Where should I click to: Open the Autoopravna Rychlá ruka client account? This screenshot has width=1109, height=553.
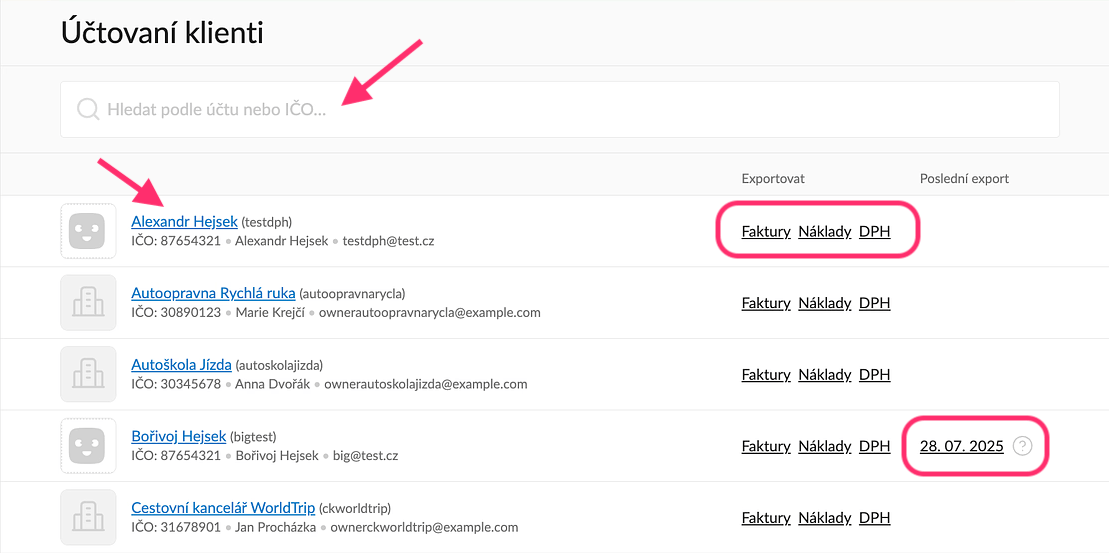[x=213, y=293]
